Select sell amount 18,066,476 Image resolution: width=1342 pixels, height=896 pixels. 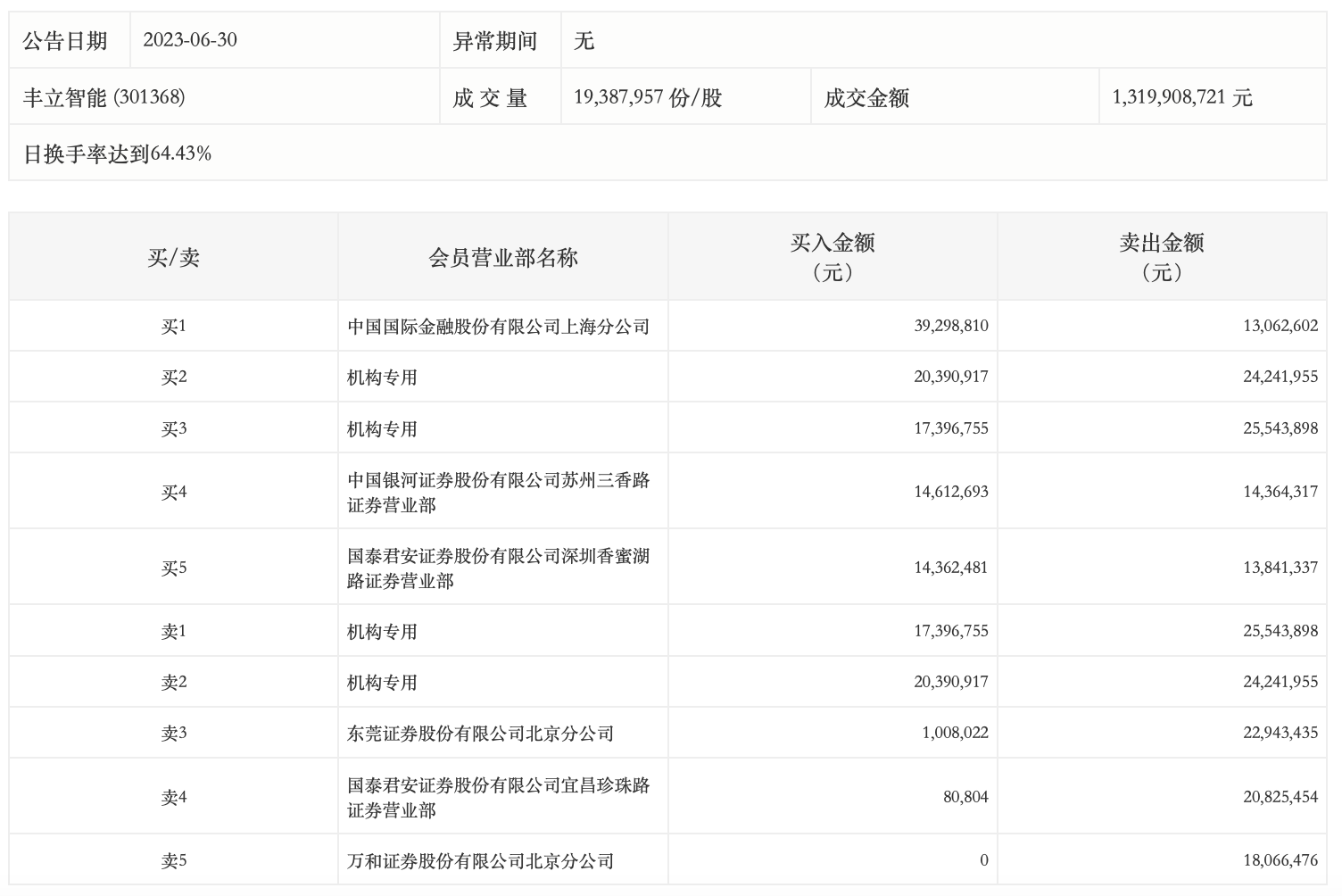(1280, 860)
